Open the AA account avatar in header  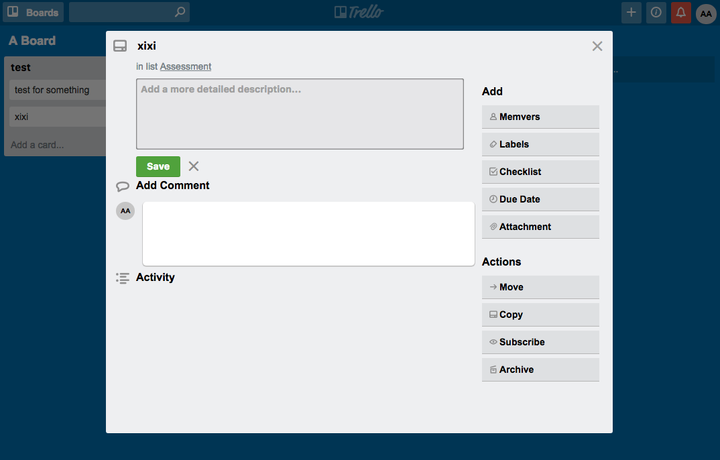point(706,13)
